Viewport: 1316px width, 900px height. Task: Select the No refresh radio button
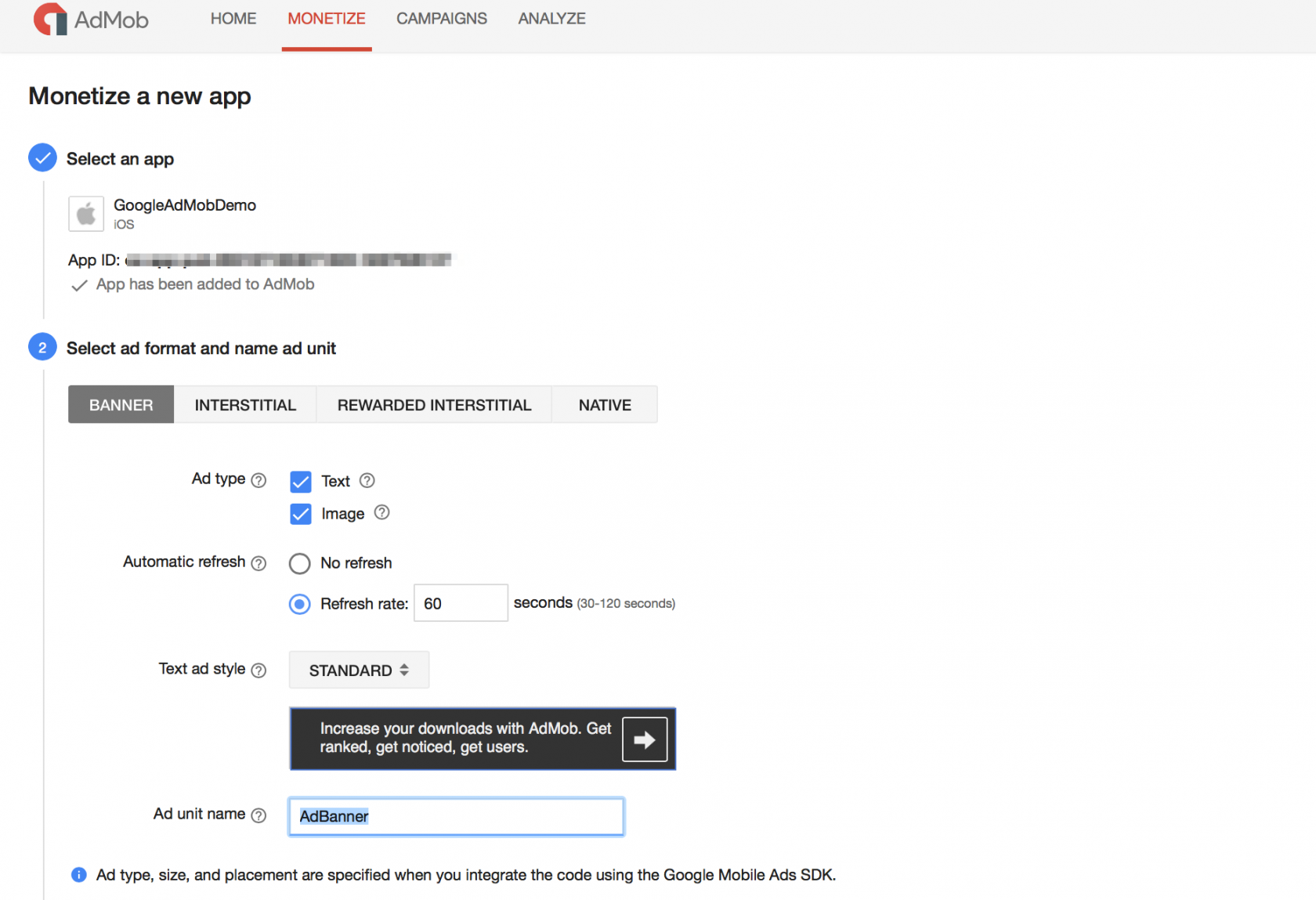pyautogui.click(x=299, y=563)
